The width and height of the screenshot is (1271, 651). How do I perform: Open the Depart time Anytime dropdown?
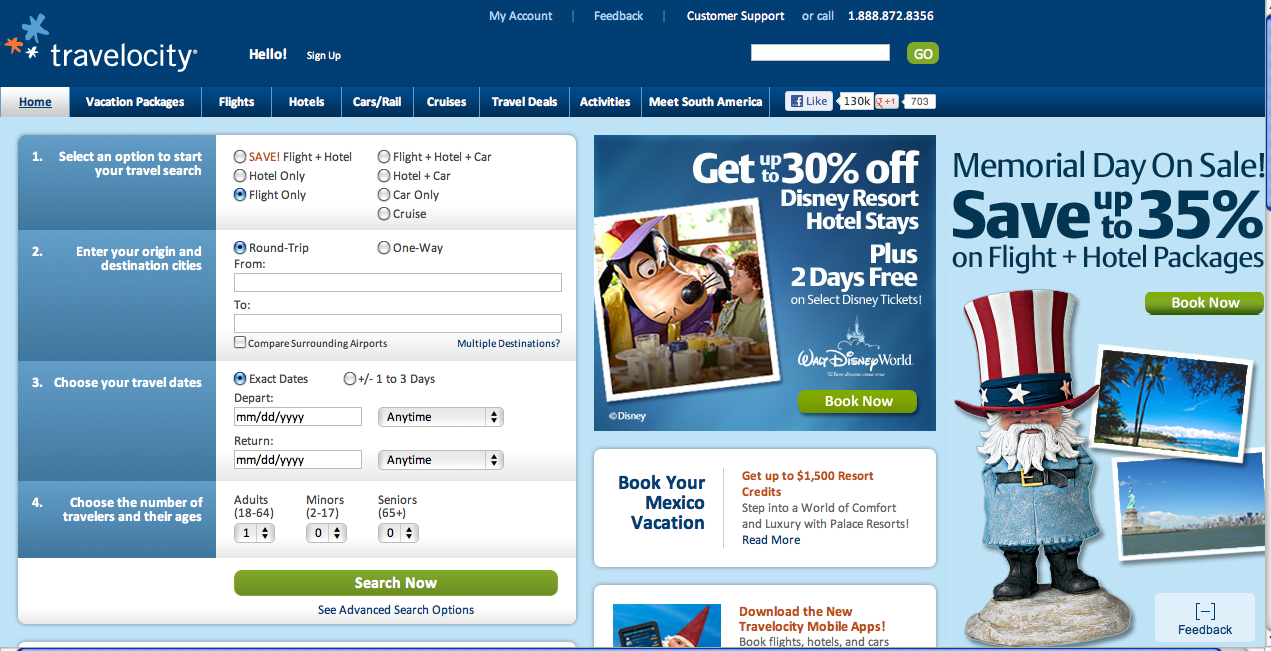point(440,417)
